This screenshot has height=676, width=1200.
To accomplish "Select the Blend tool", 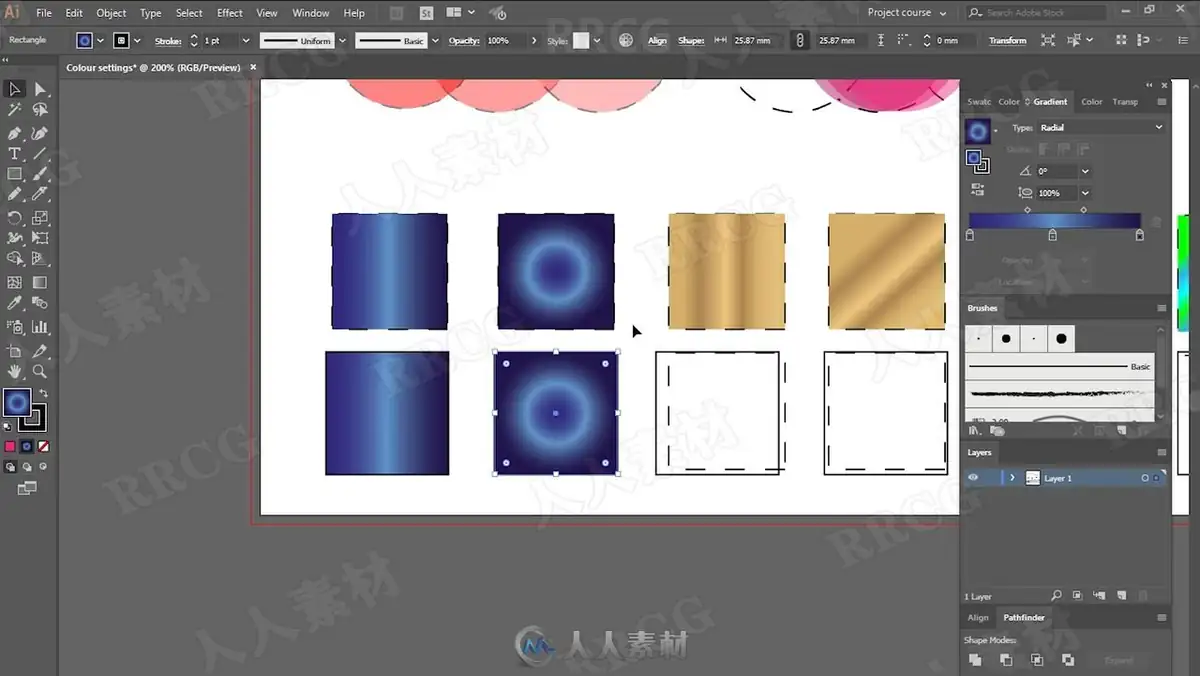I will click(x=40, y=303).
